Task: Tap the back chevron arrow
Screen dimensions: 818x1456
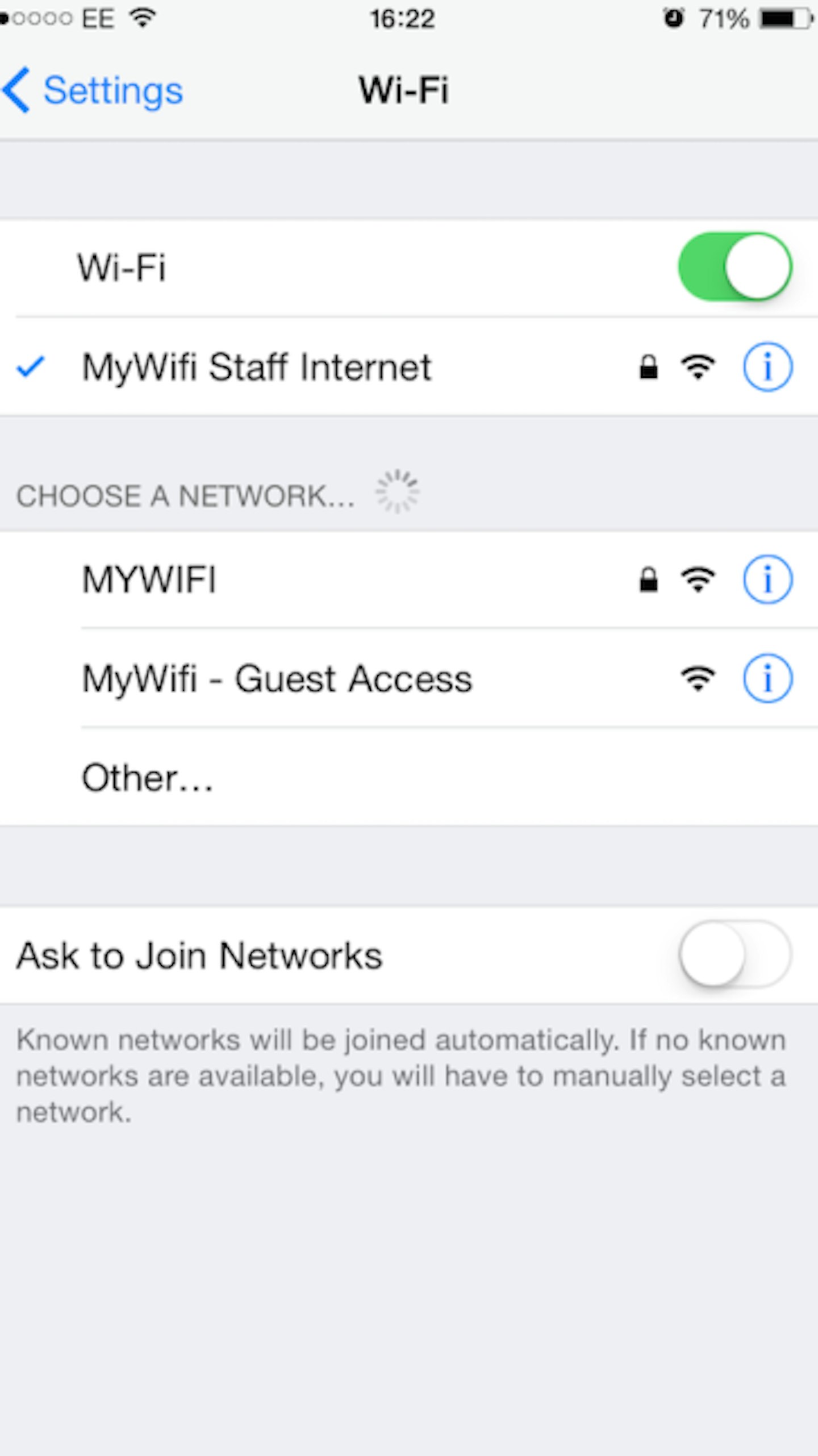Action: (16, 90)
